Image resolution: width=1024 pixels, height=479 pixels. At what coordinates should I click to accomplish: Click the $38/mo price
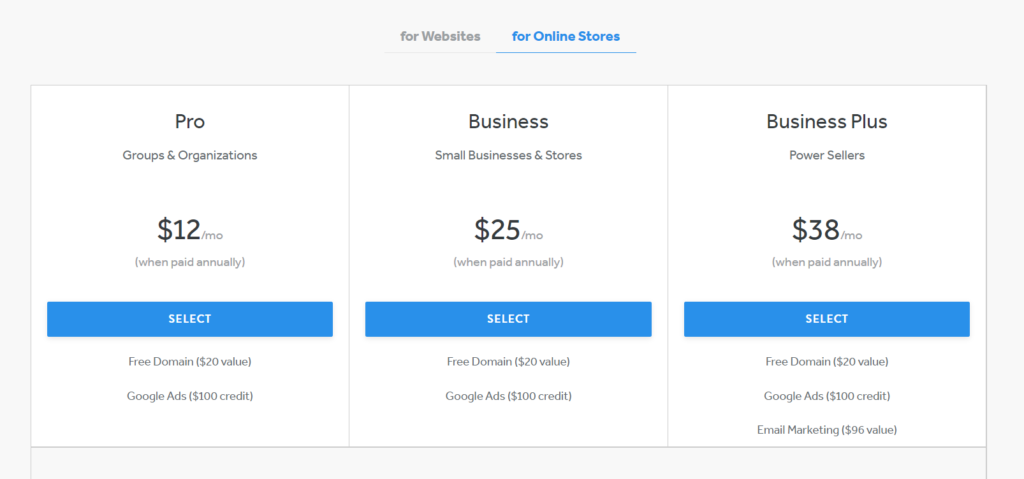click(x=827, y=230)
